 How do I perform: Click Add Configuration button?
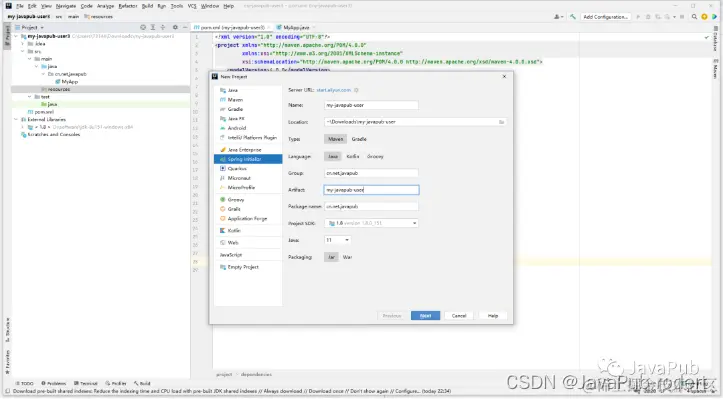pyautogui.click(x=605, y=17)
